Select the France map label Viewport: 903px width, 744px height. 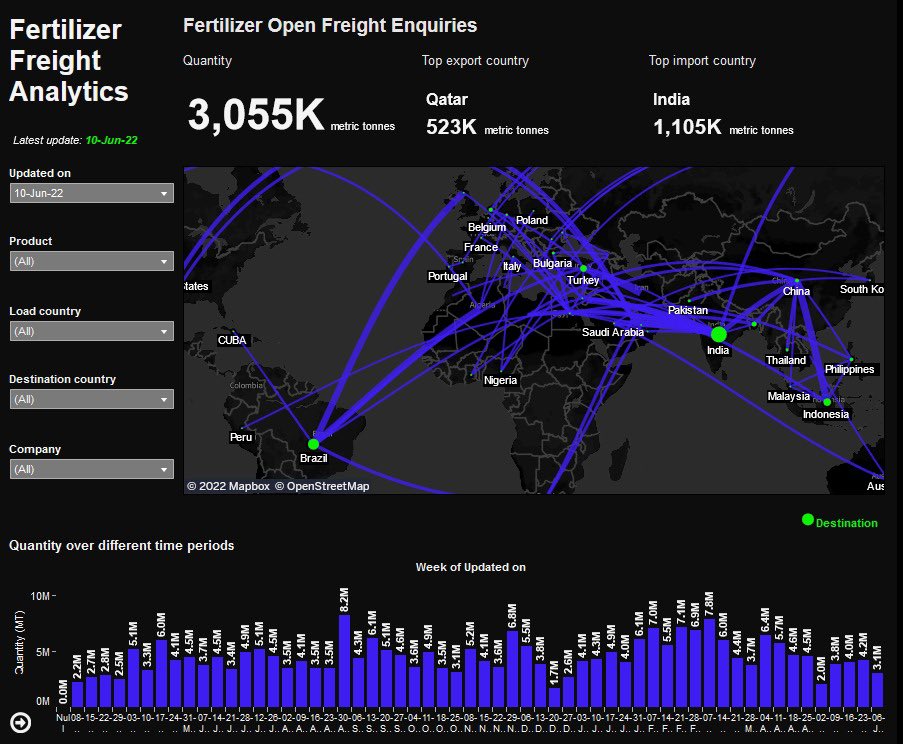tap(480, 247)
